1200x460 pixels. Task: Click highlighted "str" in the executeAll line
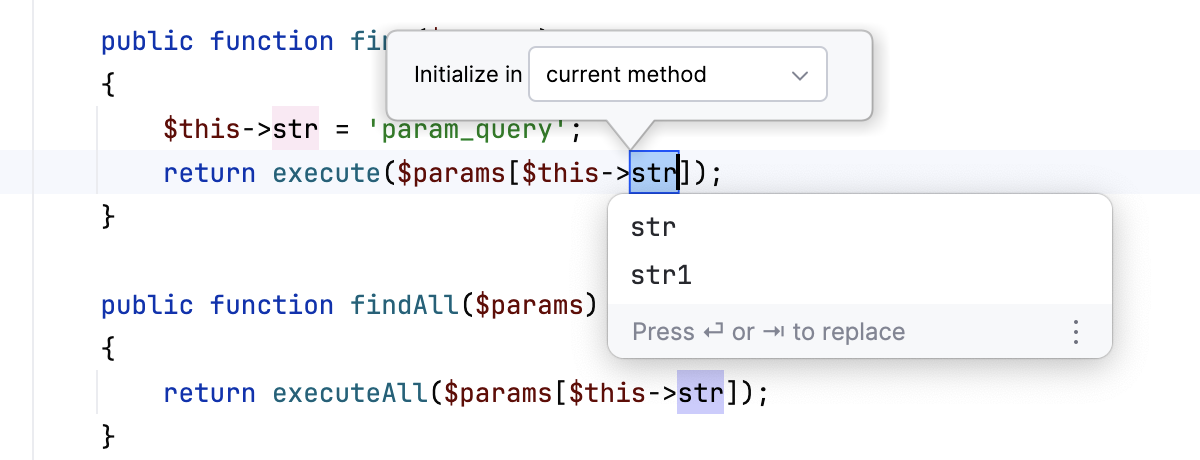coord(700,393)
